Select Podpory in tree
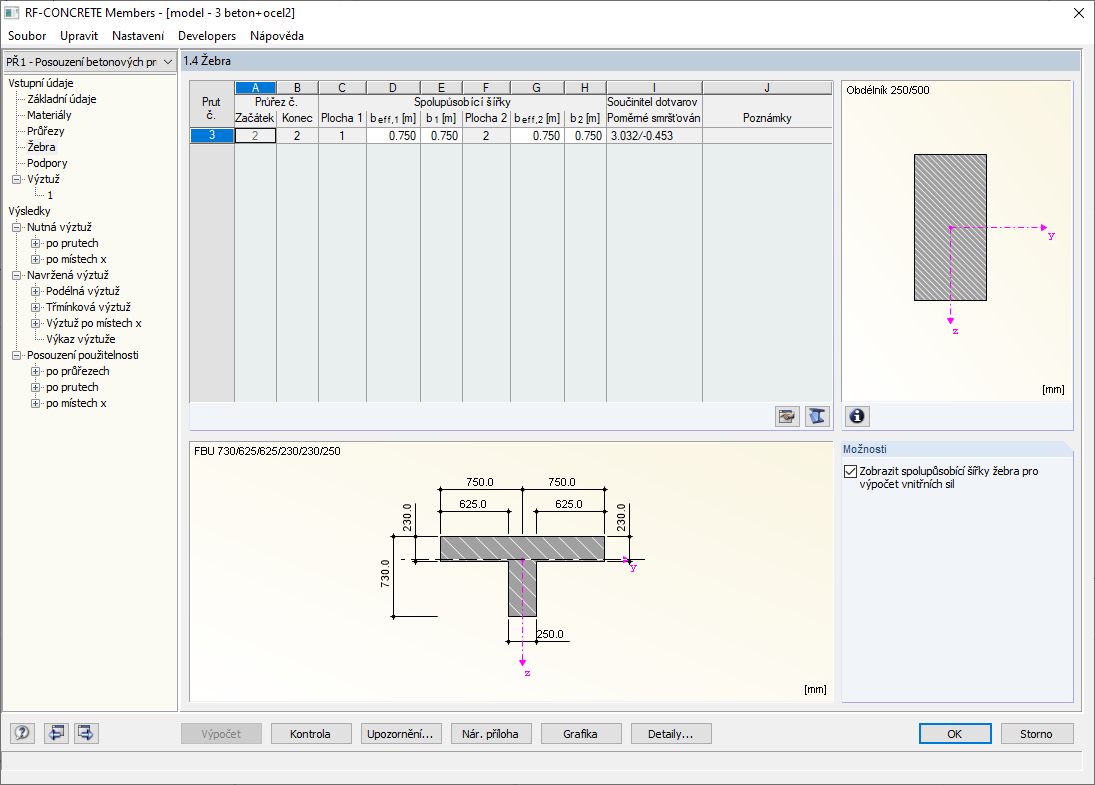The height and width of the screenshot is (785, 1095). click(x=47, y=163)
